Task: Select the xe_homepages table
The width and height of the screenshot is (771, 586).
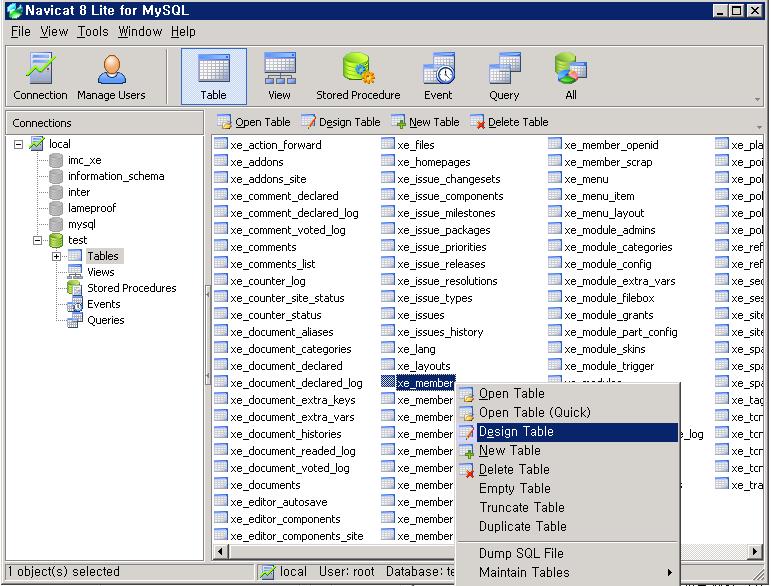Action: (433, 162)
